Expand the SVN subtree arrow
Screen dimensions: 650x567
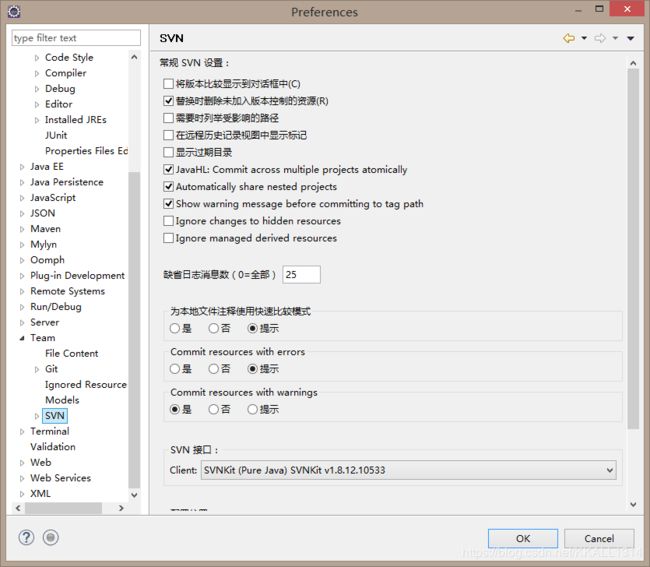[x=37, y=416]
